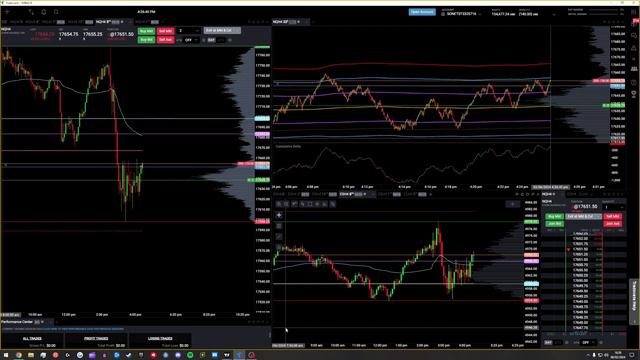The height and width of the screenshot is (360, 640).
Task: Open the OFF dropdown below the DOM ladder
Action: click(588, 343)
